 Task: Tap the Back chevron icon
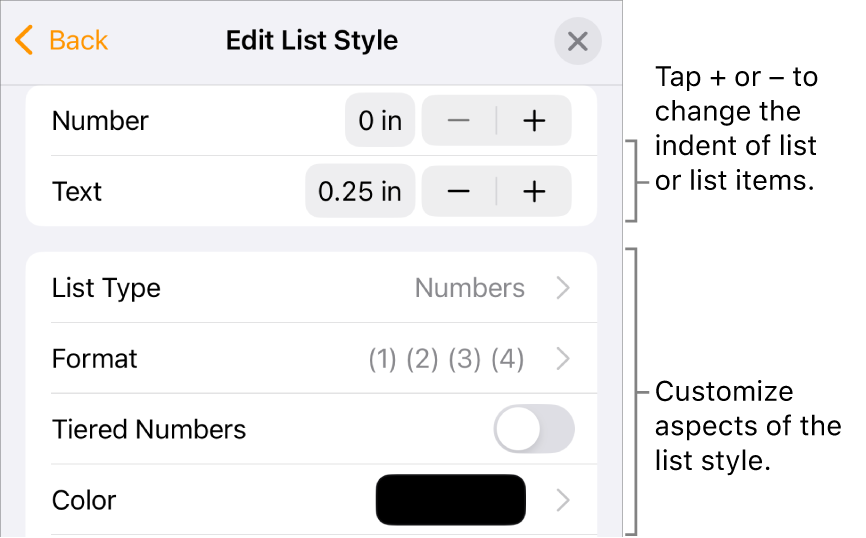click(25, 40)
